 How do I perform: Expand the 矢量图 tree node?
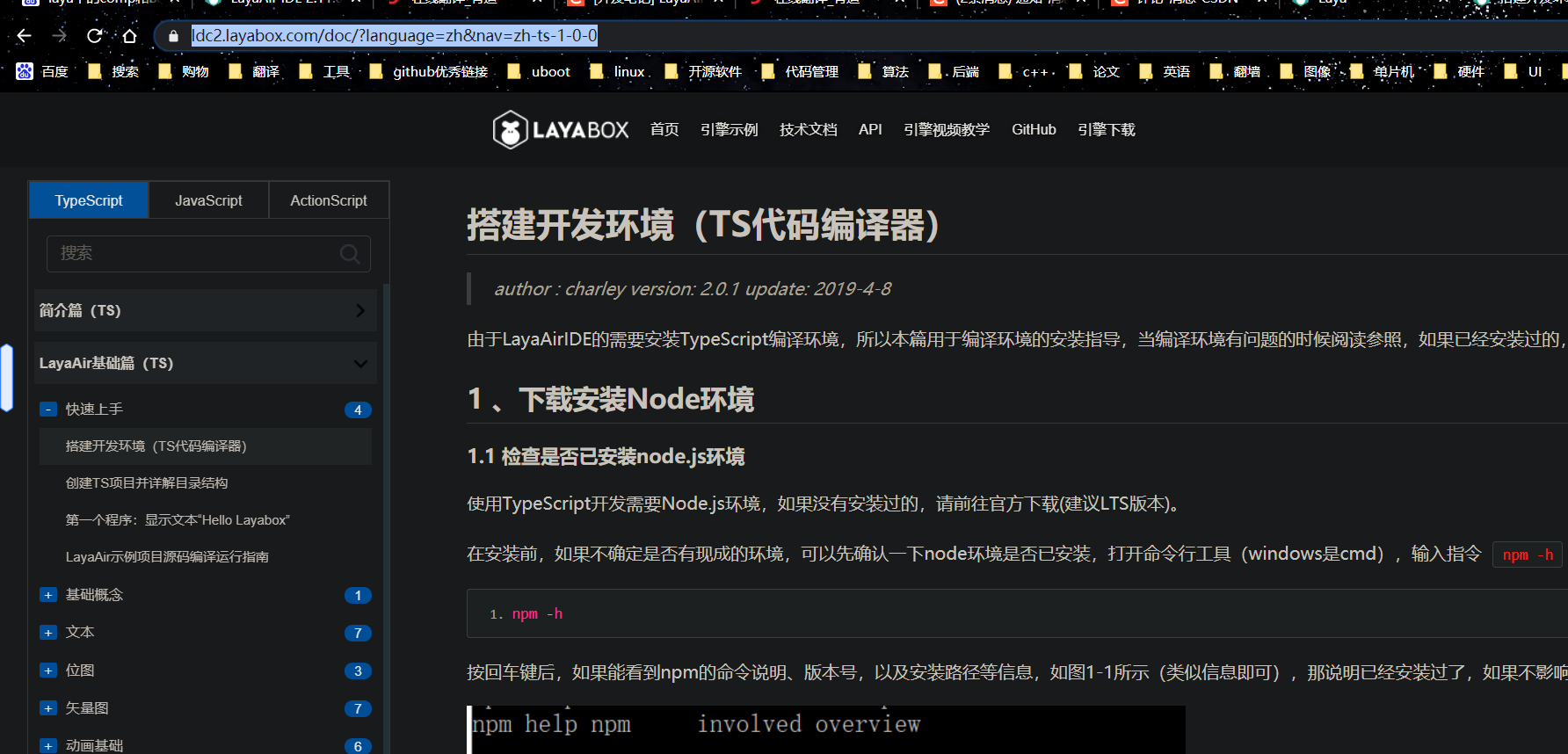coord(48,708)
